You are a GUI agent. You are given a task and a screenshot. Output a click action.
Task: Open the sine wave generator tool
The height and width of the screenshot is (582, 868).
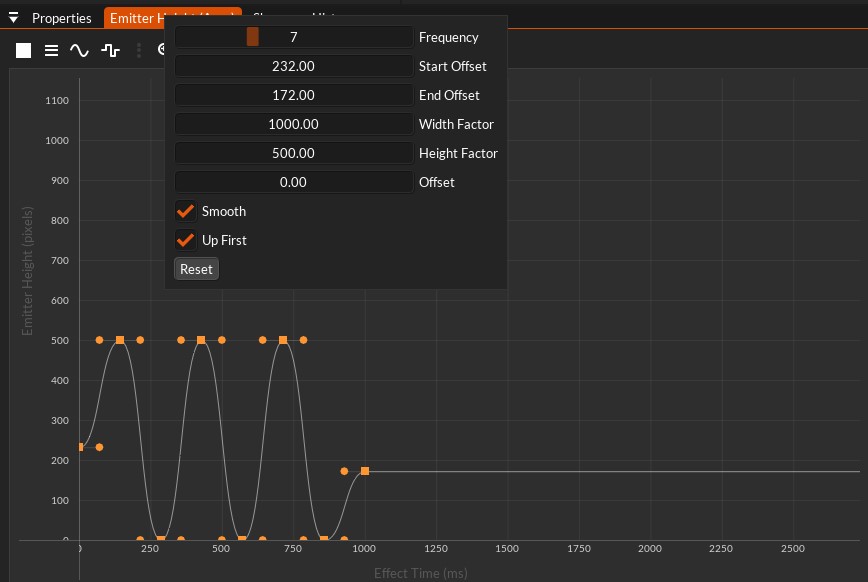[79, 50]
